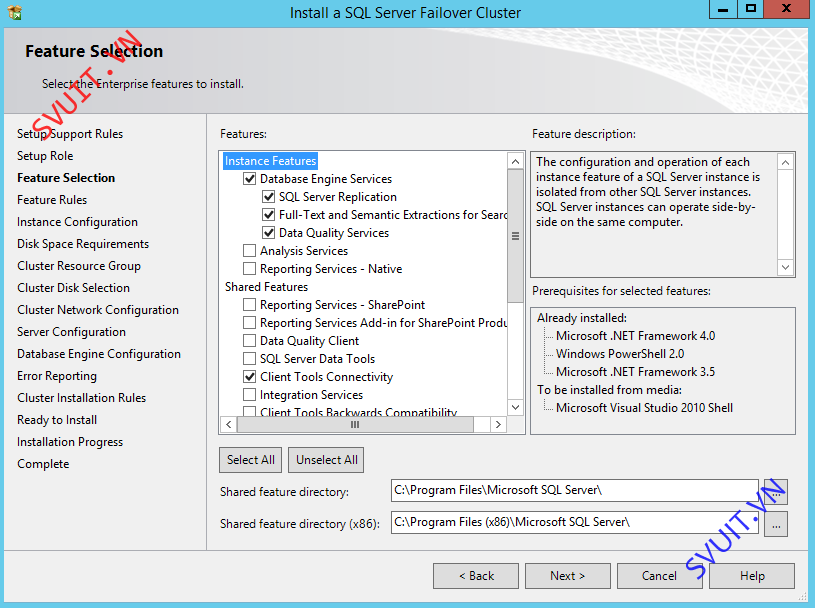
Task: Toggle Full-Text and Semantic Extractions checkbox
Action: tap(268, 215)
